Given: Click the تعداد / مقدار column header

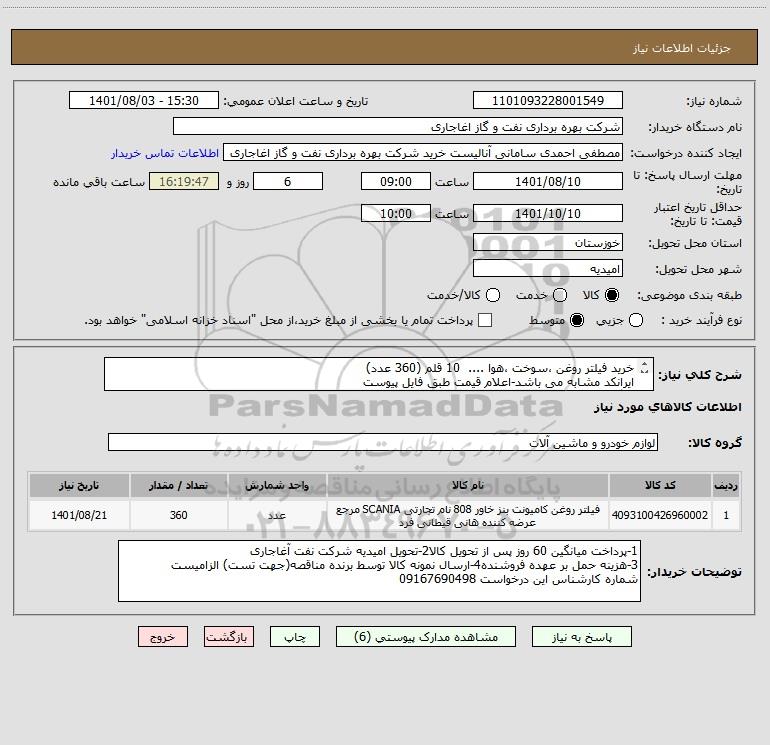Looking at the screenshot, I should pos(178,485).
